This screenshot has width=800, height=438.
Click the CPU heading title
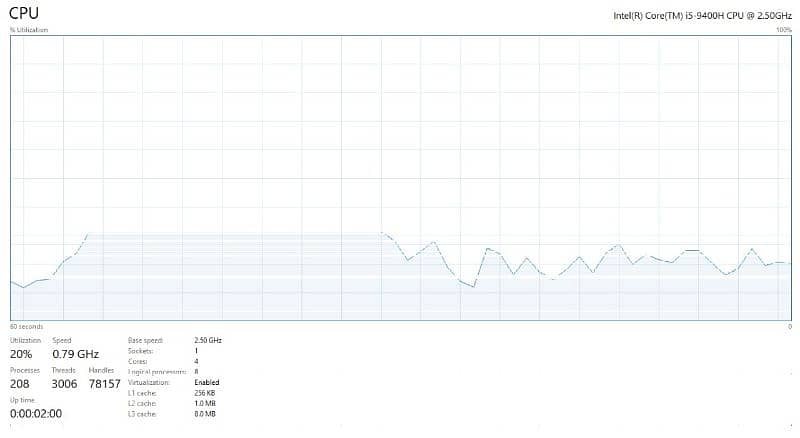point(25,12)
